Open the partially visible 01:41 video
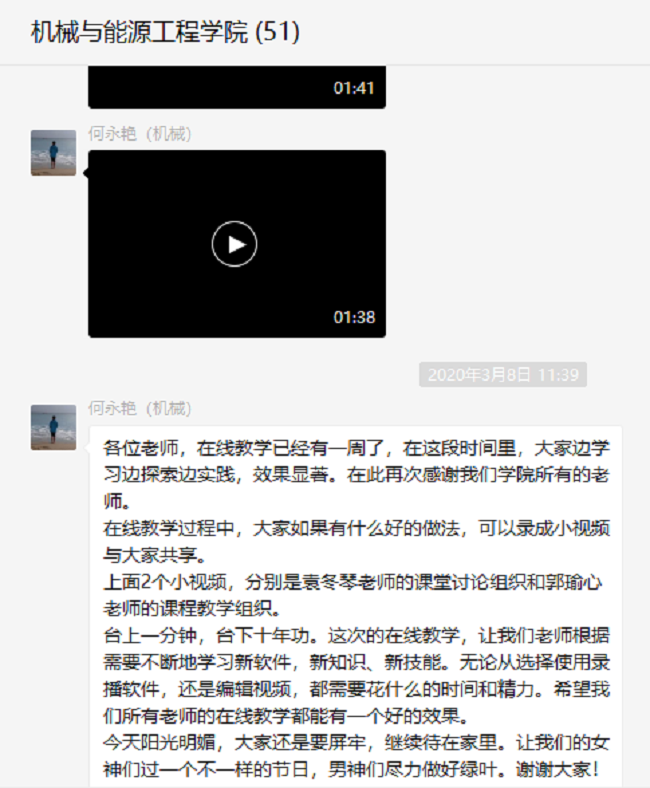This screenshot has height=788, width=650. pos(237,87)
